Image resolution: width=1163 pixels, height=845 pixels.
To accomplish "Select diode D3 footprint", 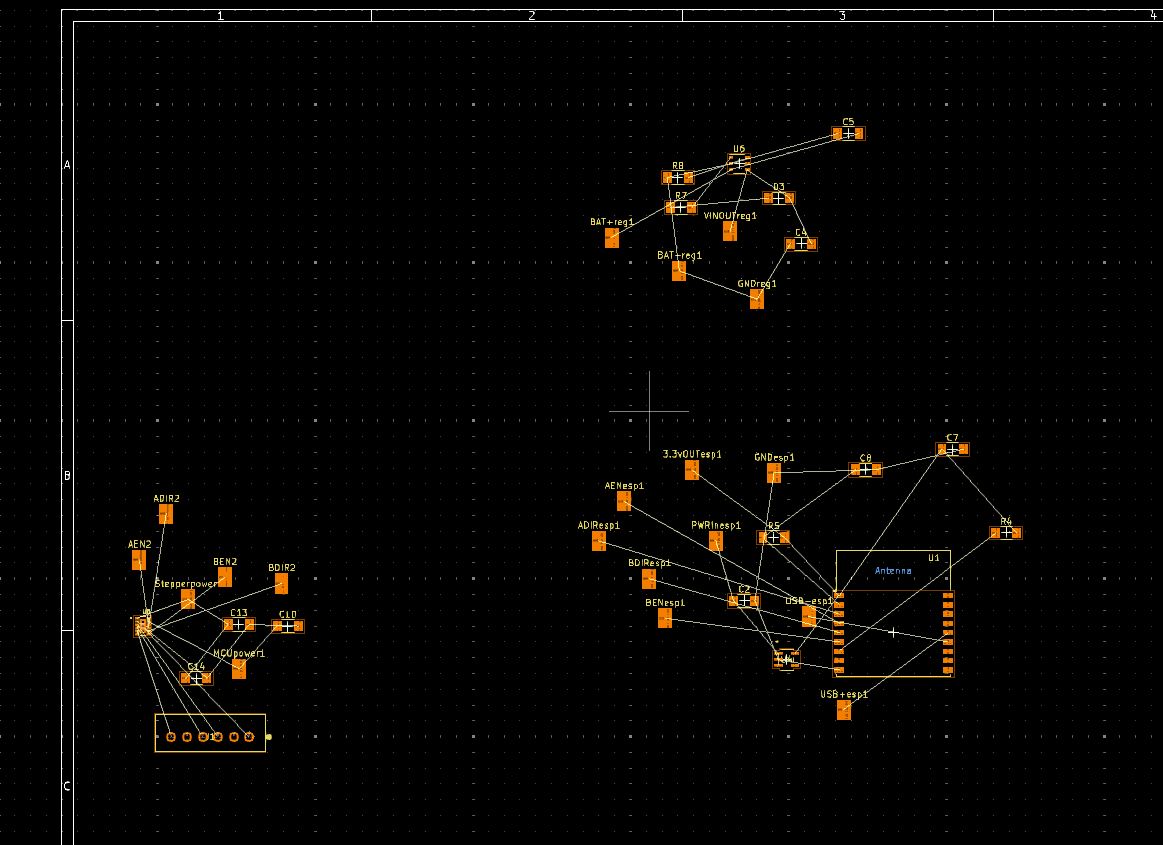I will (778, 198).
